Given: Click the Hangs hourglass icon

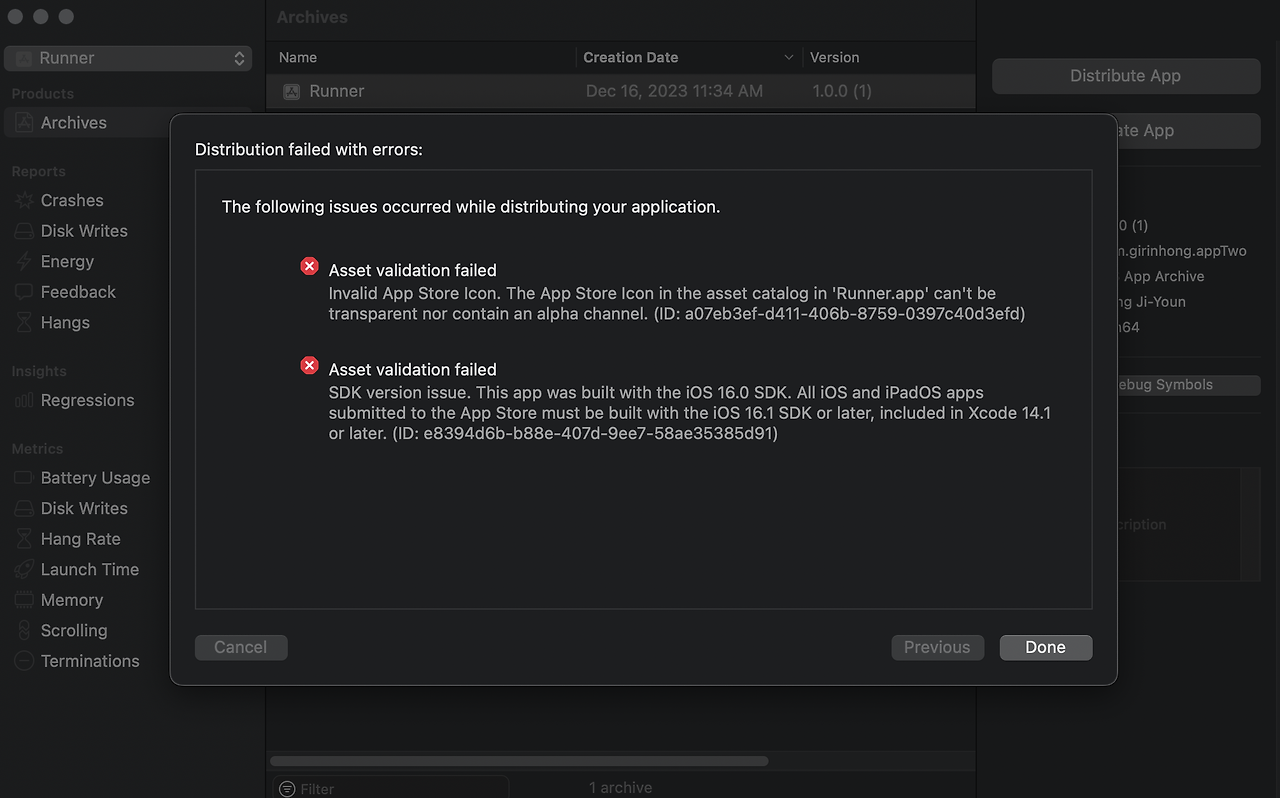Looking at the screenshot, I should tap(23, 323).
